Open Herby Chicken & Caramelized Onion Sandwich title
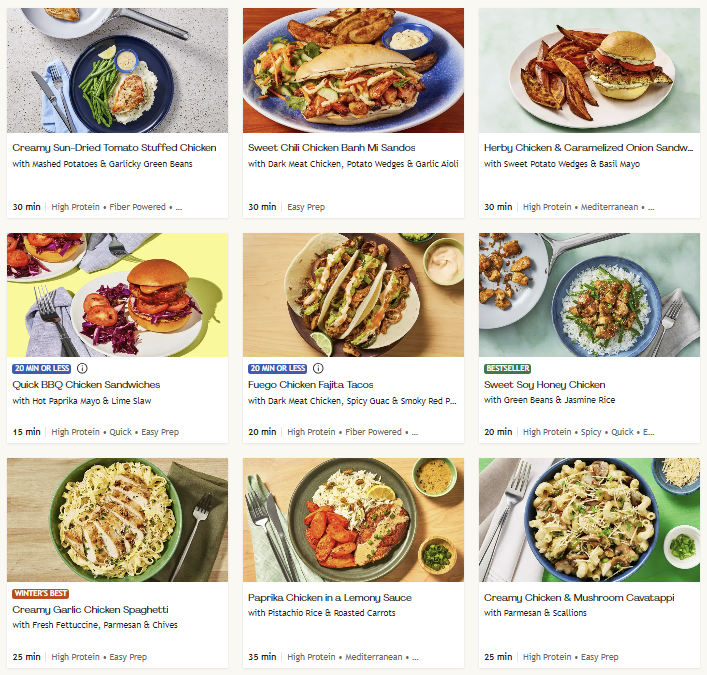The width and height of the screenshot is (707, 675). [x=588, y=148]
